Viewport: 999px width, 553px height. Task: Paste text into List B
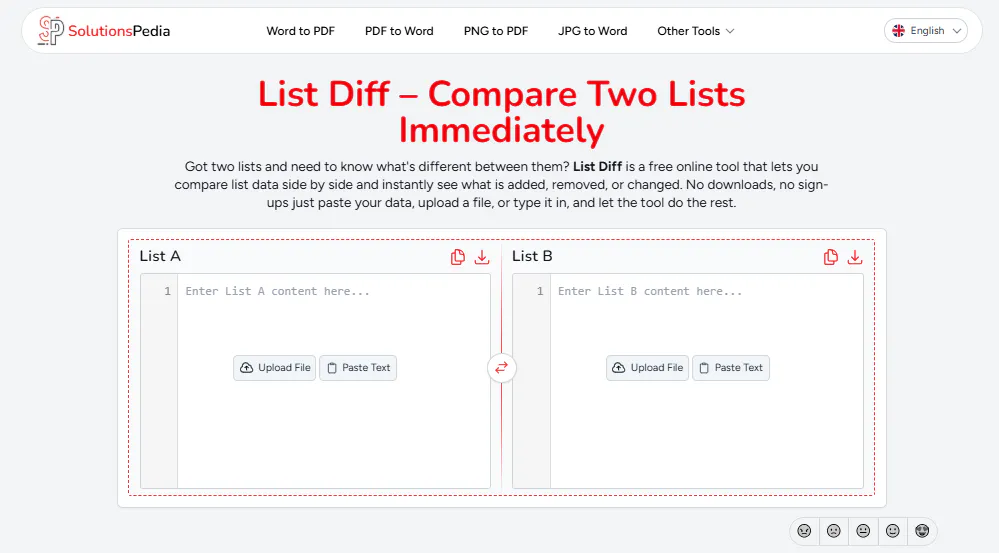pyautogui.click(x=731, y=368)
